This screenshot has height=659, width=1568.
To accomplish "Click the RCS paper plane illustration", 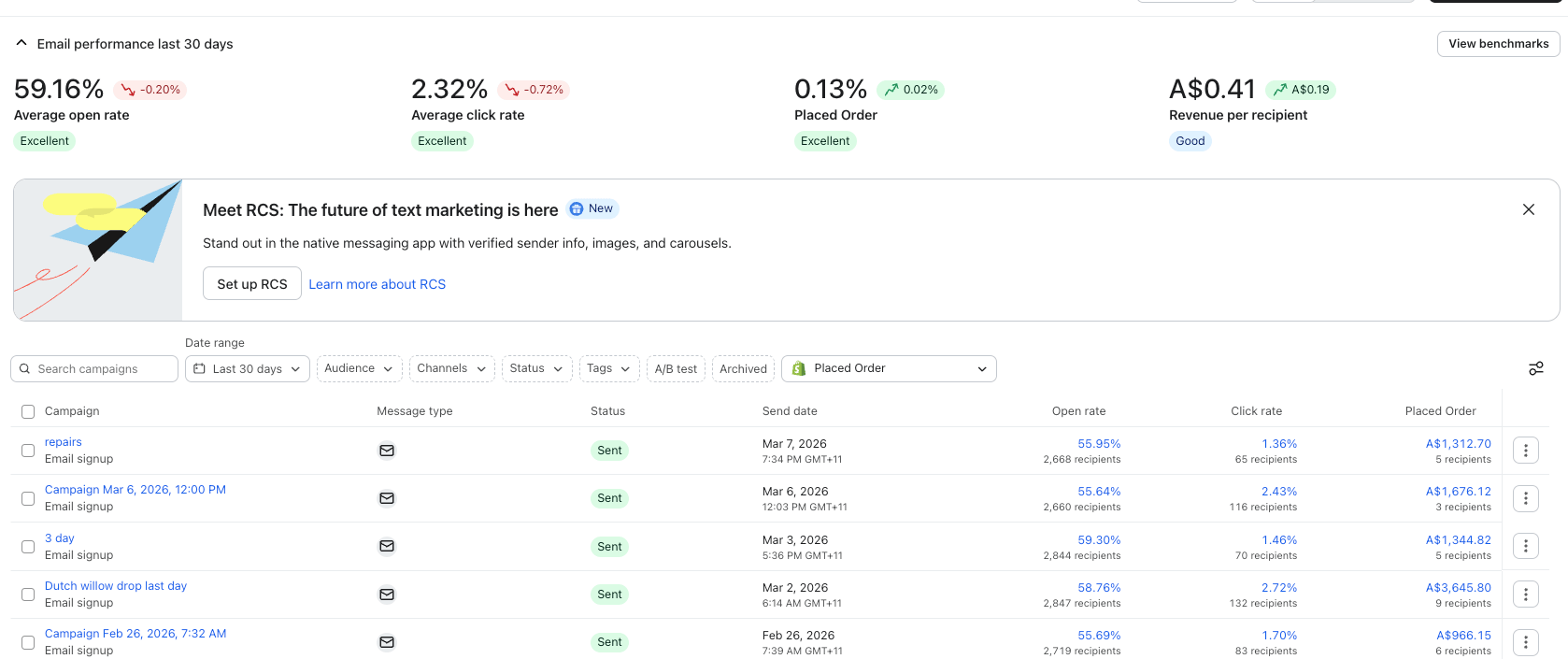I will point(98,250).
